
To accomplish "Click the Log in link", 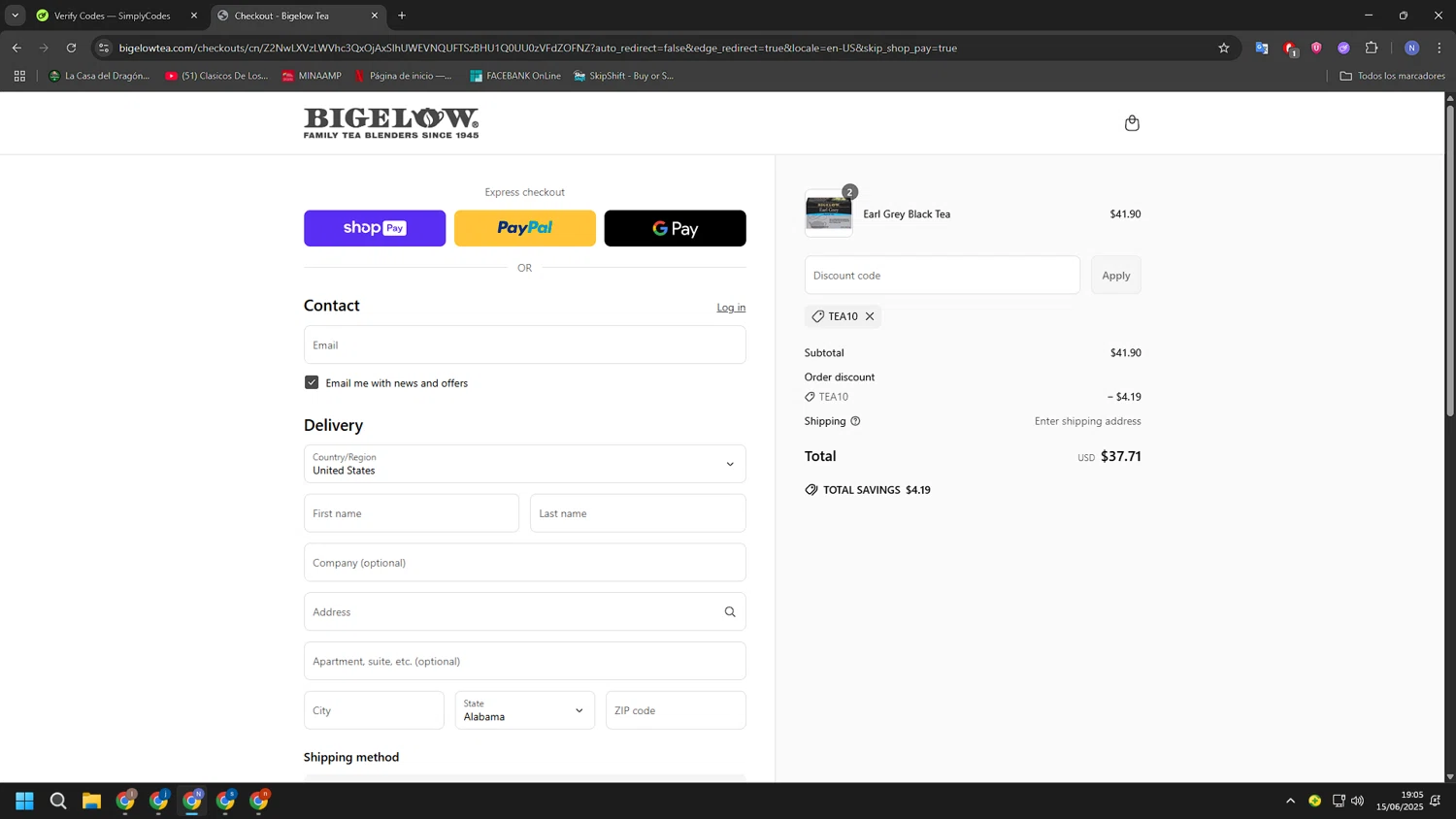I will [731, 308].
